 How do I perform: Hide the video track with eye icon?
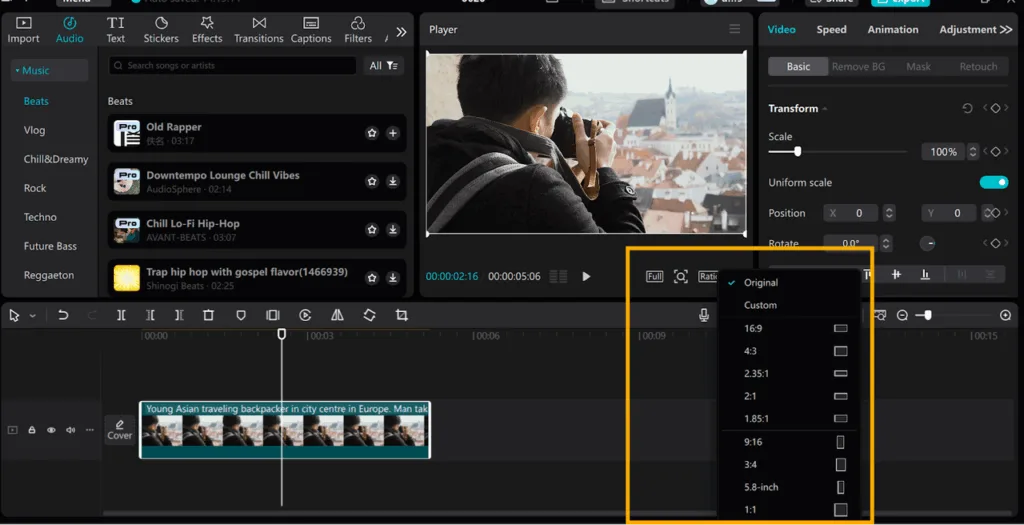point(51,430)
